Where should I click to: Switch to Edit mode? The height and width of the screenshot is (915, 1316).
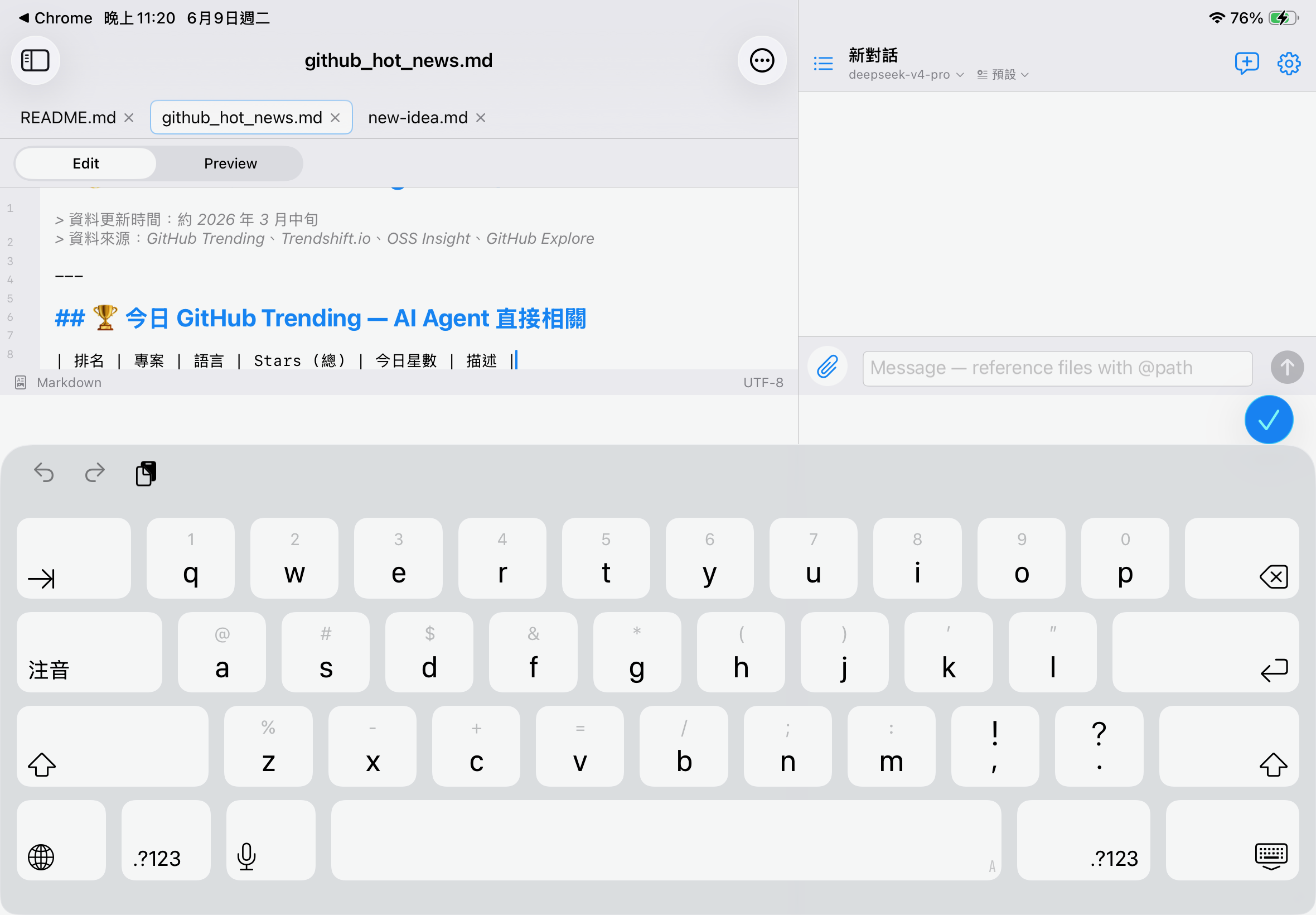[85, 163]
